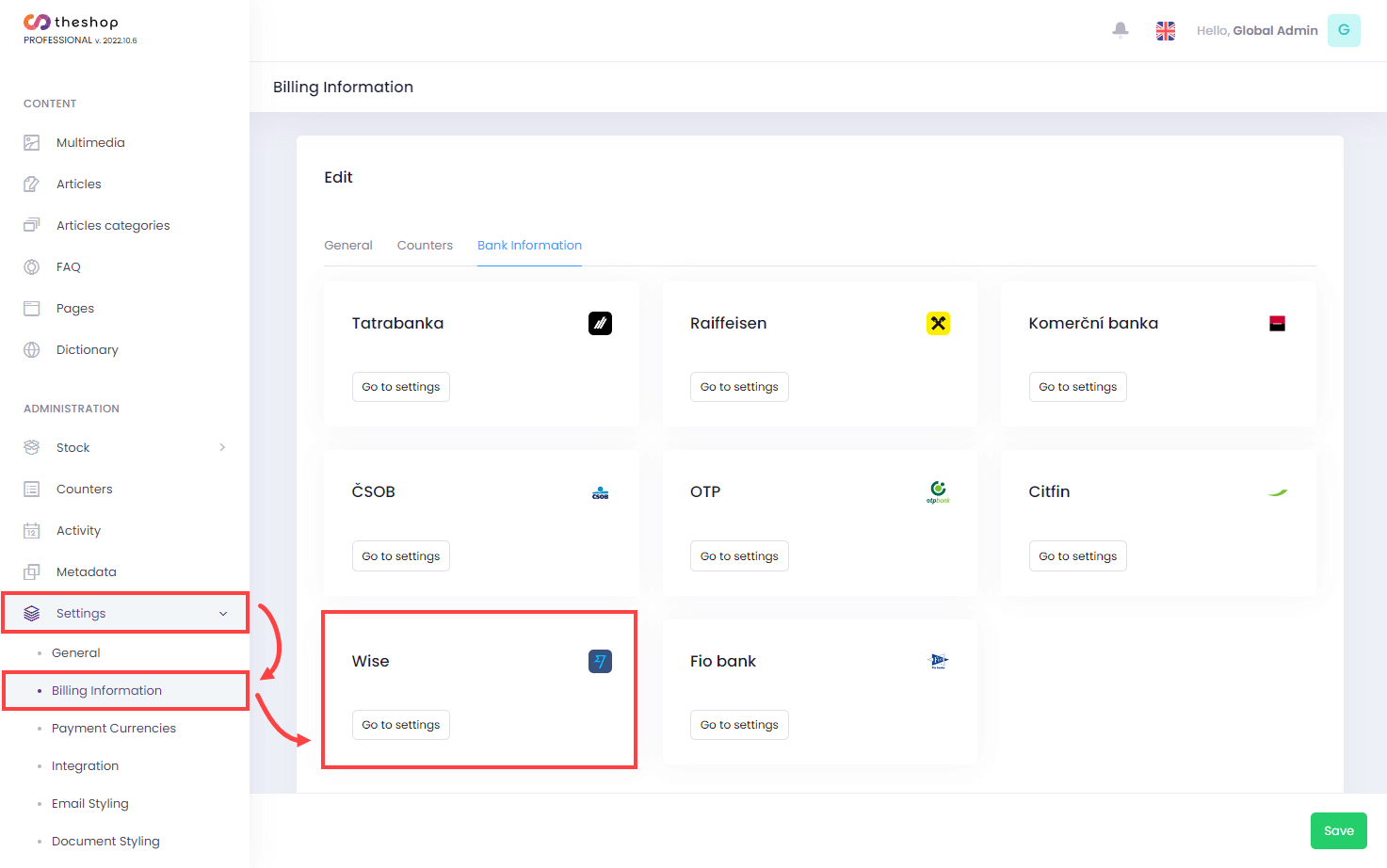Go to Komerční banka settings
Screen dimensions: 1387x868
(x=1077, y=387)
